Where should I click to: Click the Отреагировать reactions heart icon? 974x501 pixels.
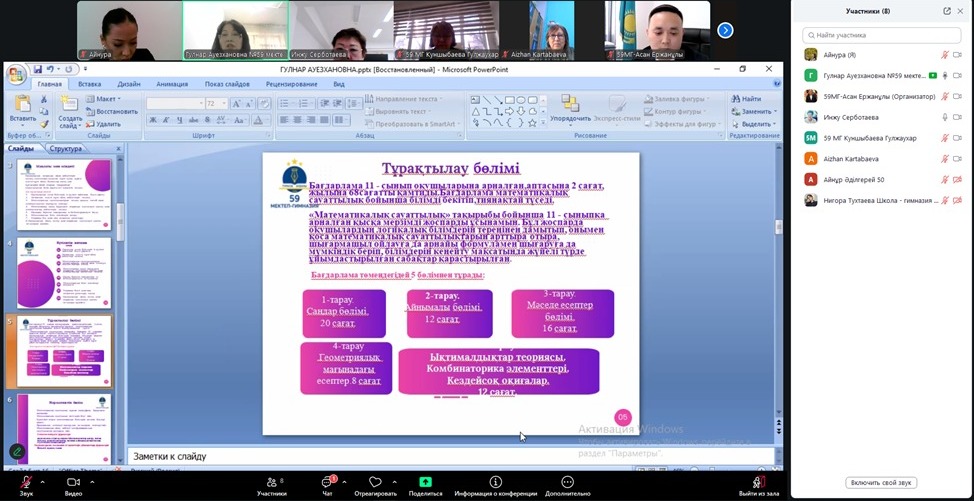point(375,482)
